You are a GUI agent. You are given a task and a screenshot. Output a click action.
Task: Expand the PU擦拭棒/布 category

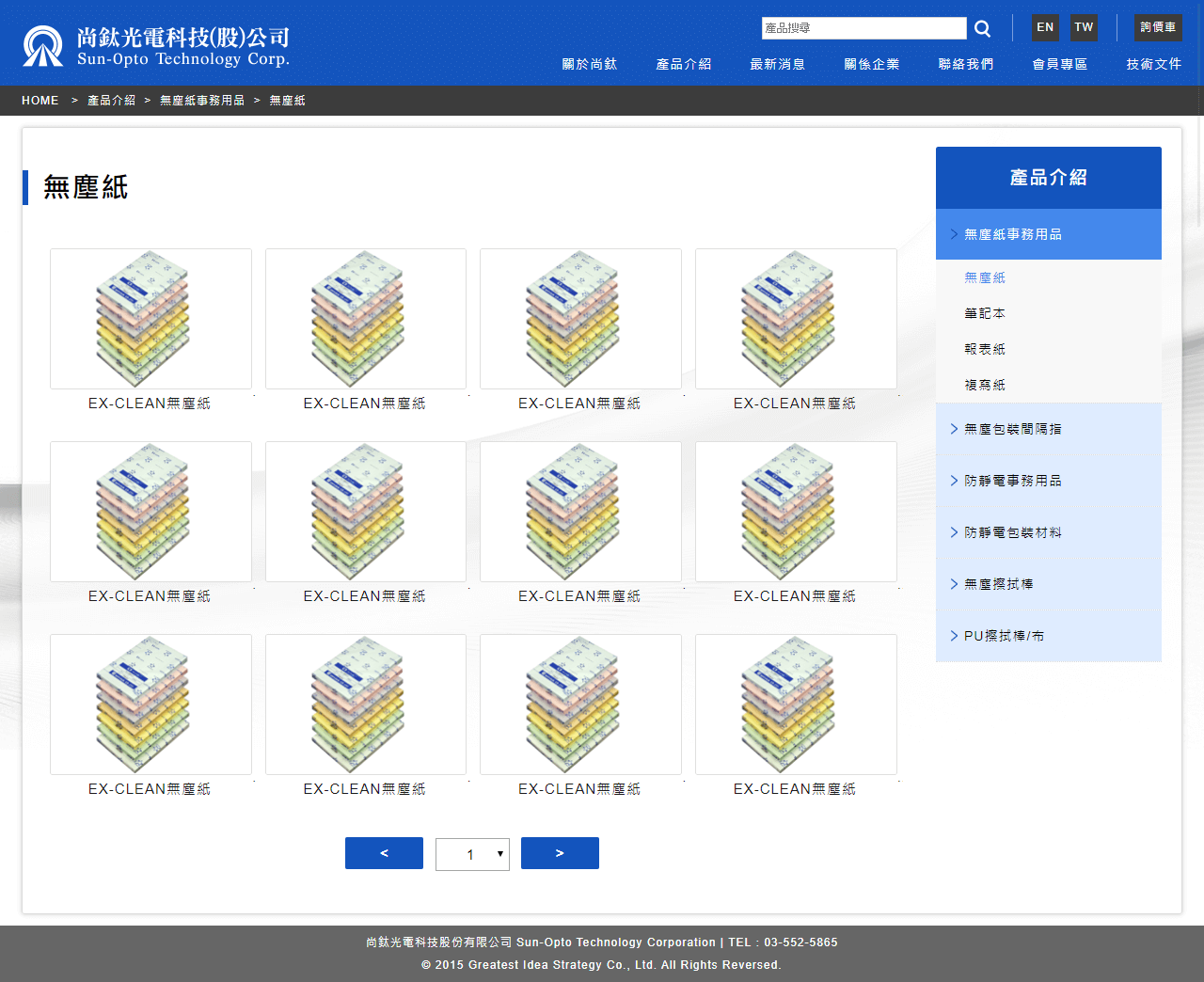[x=1049, y=636]
